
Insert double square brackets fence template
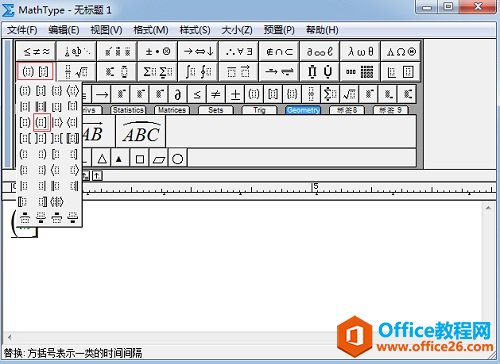[73, 138]
